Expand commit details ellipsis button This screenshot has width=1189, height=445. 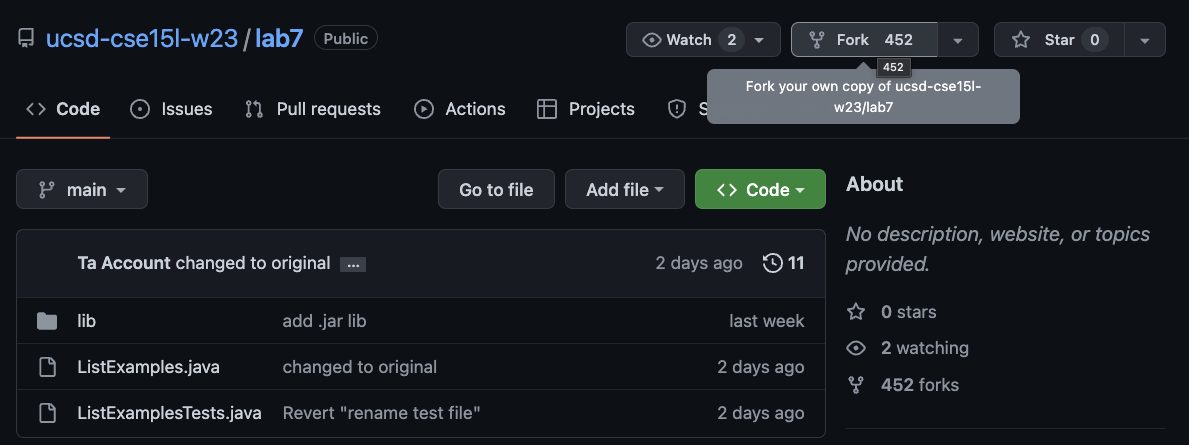pyautogui.click(x=353, y=264)
